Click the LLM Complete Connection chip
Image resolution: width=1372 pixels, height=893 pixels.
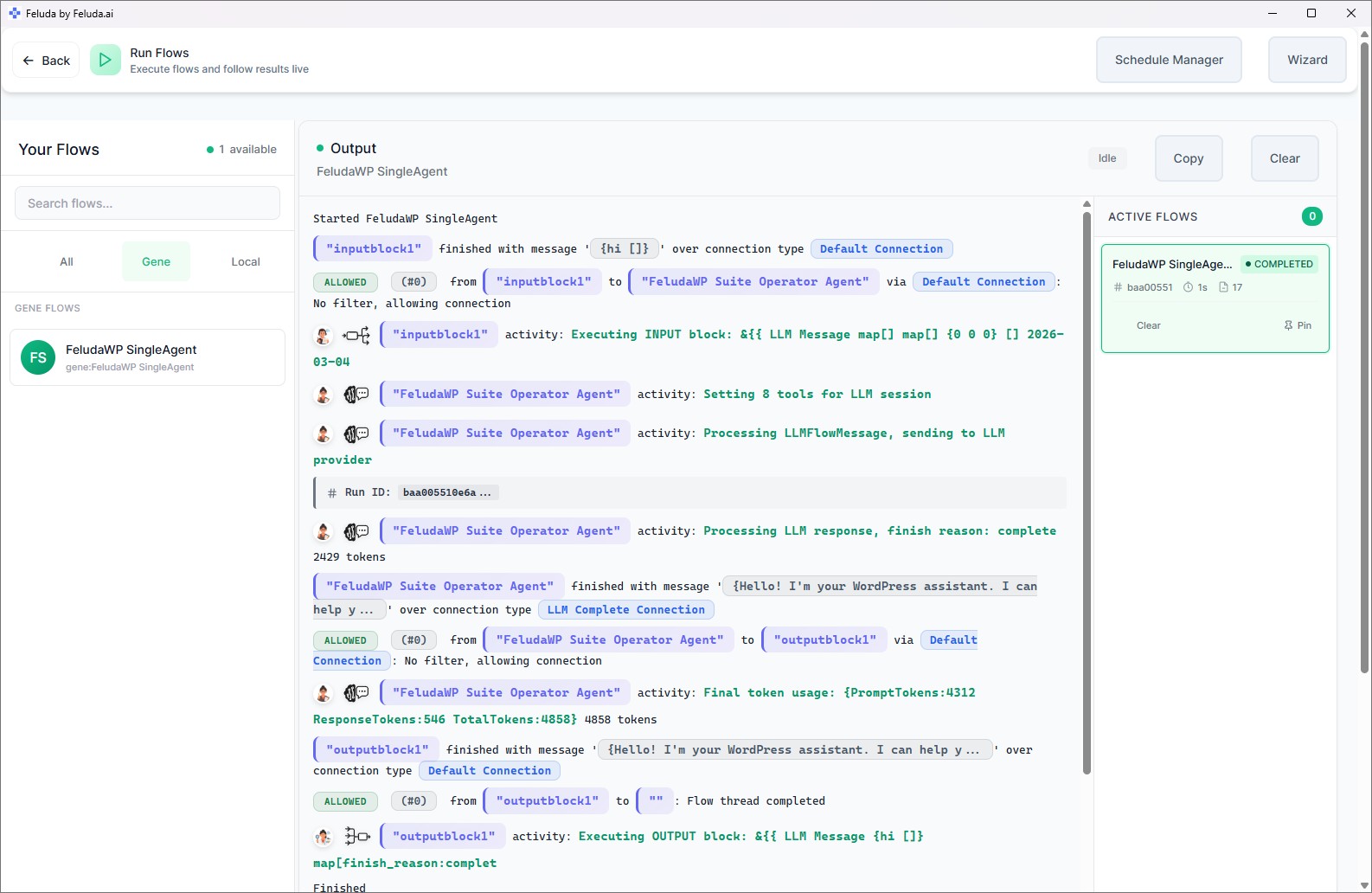[x=626, y=610]
